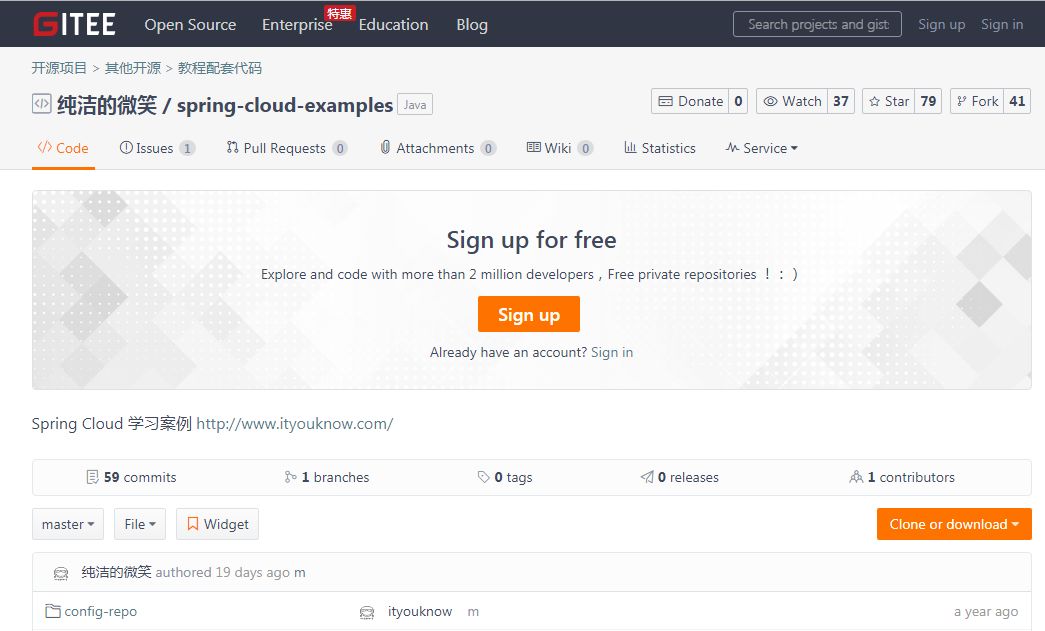This screenshot has height=631, width=1045.
Task: Go to 教程配套代码 breadcrumb
Action: coord(220,68)
